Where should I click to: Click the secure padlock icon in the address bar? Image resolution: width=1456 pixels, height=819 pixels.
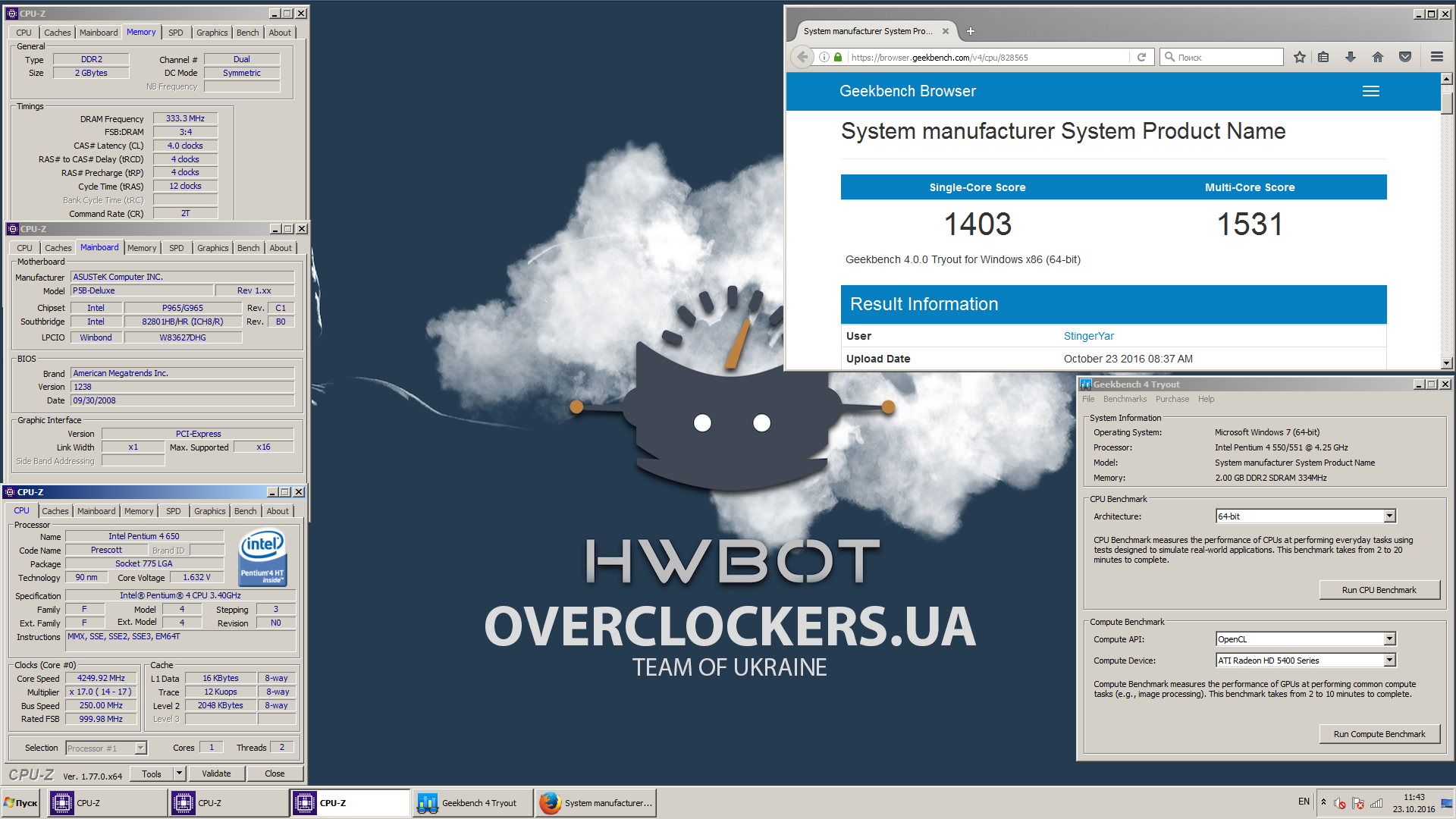pyautogui.click(x=838, y=57)
